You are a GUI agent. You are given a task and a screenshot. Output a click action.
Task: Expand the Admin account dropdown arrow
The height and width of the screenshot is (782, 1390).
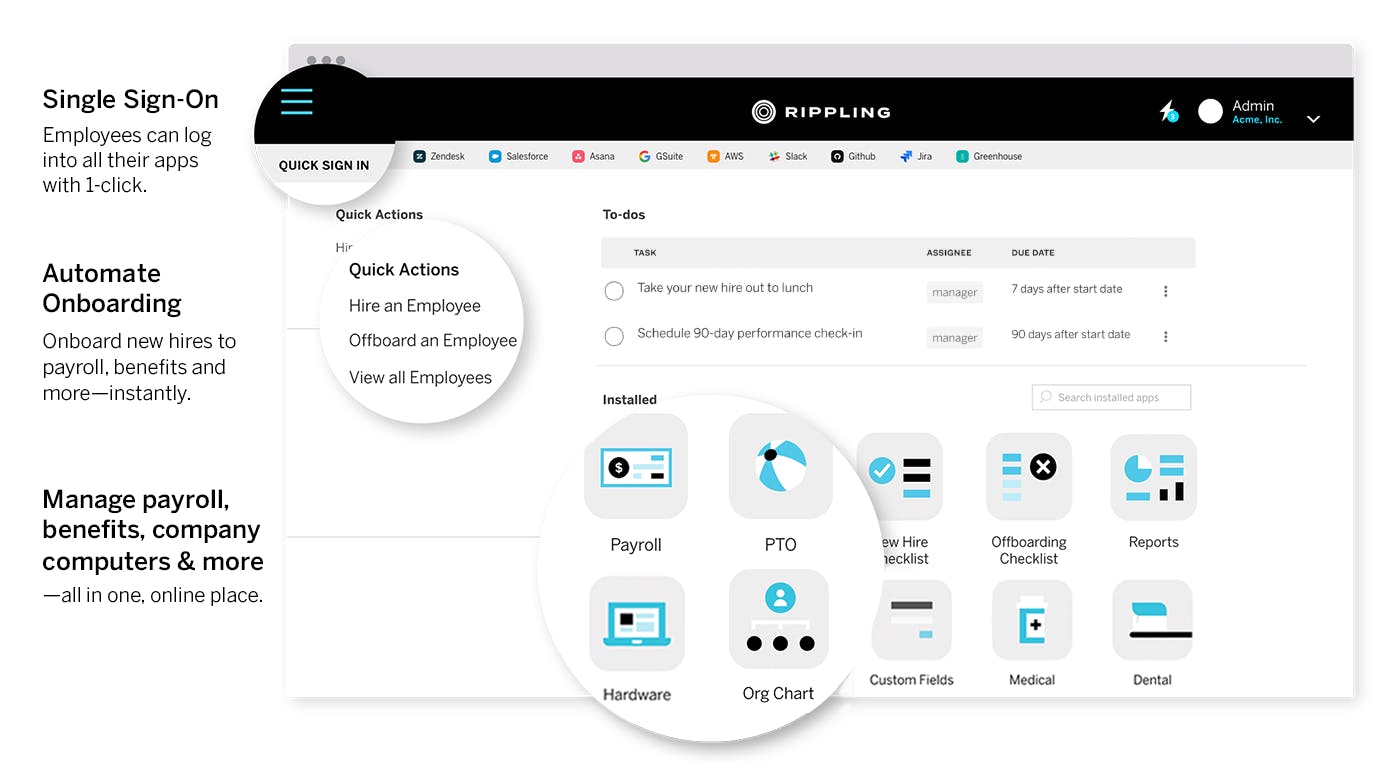point(1314,119)
